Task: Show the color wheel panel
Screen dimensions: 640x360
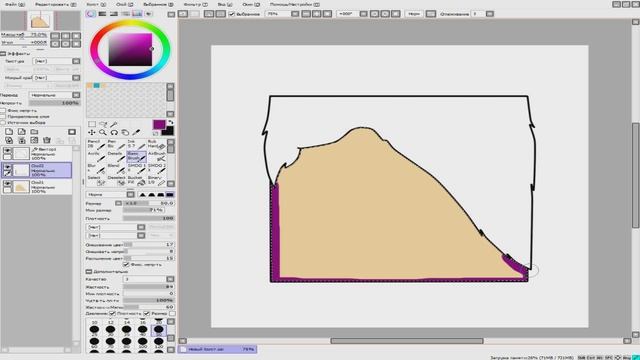Action: coord(91,14)
